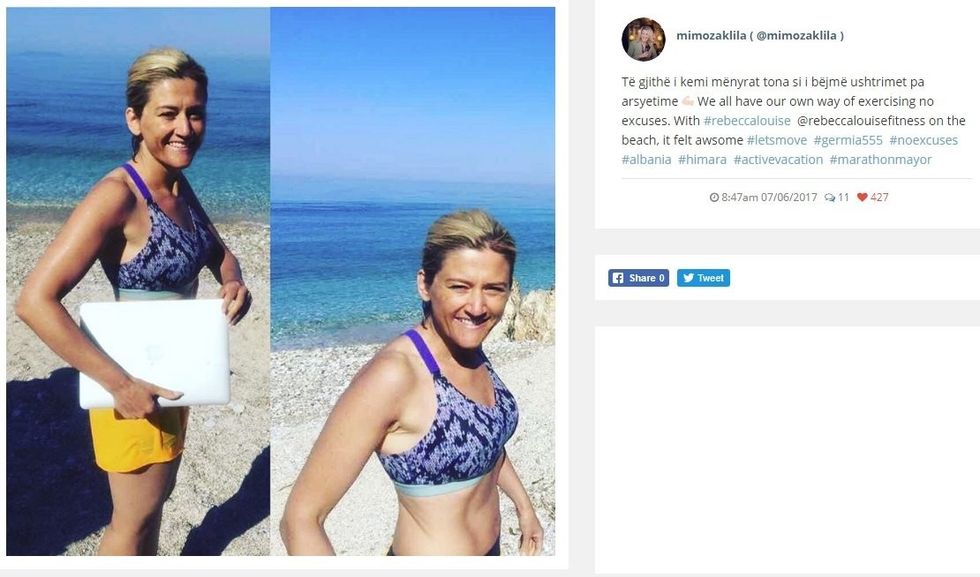Open the mimozaklila profile avatar

tap(643, 39)
